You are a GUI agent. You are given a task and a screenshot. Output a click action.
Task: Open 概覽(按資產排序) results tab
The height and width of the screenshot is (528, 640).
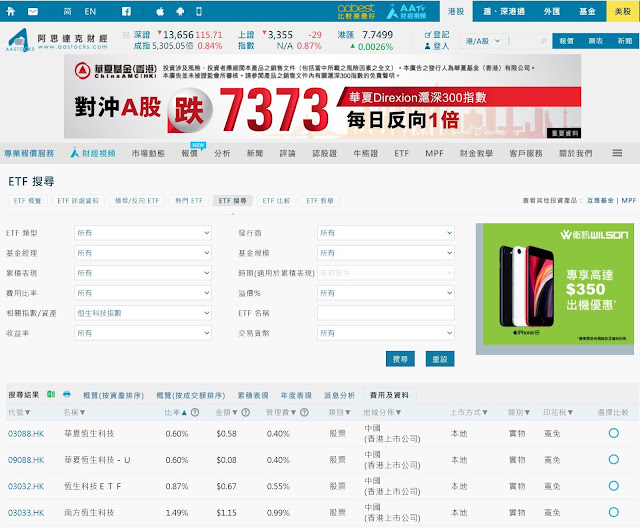coord(113,395)
